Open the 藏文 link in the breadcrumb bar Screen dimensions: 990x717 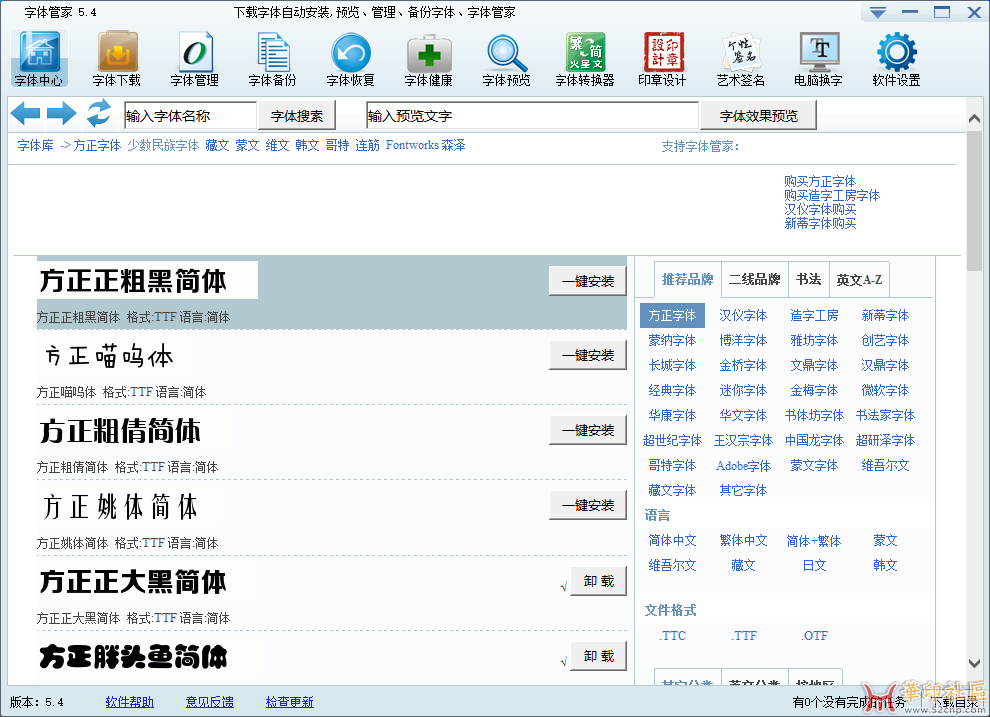click(x=217, y=145)
